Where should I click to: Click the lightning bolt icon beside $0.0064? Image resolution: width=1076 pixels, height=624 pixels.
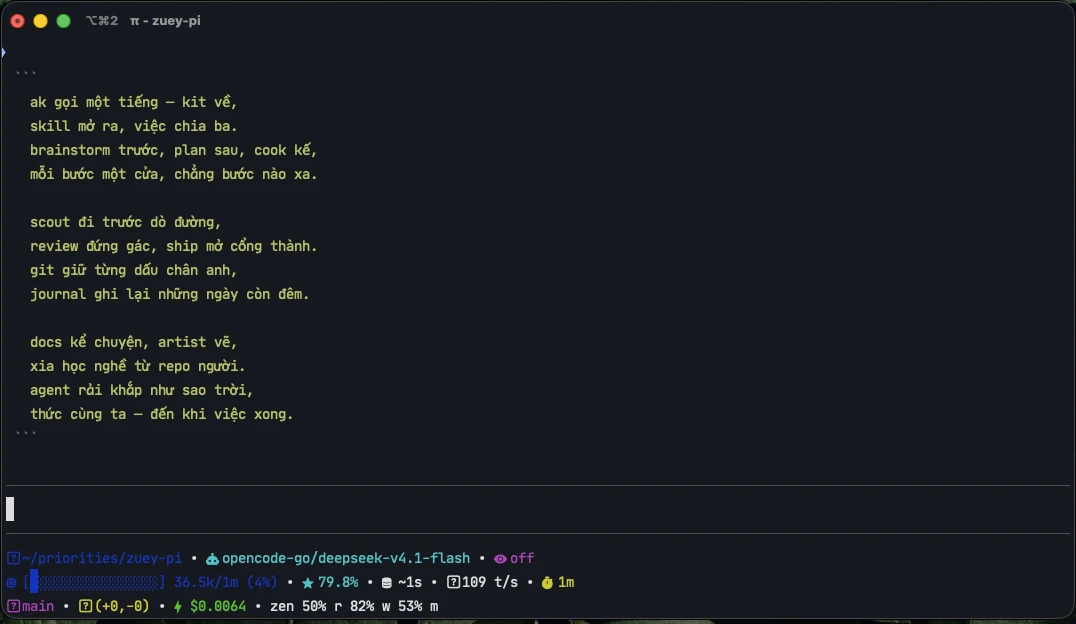click(x=178, y=607)
